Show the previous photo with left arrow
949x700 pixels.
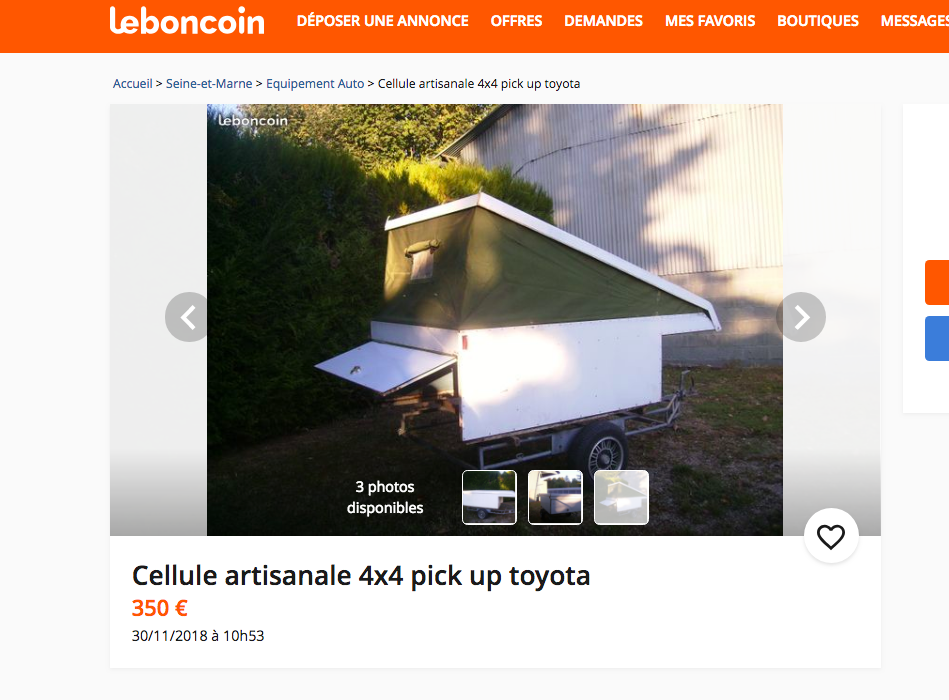[x=189, y=317]
